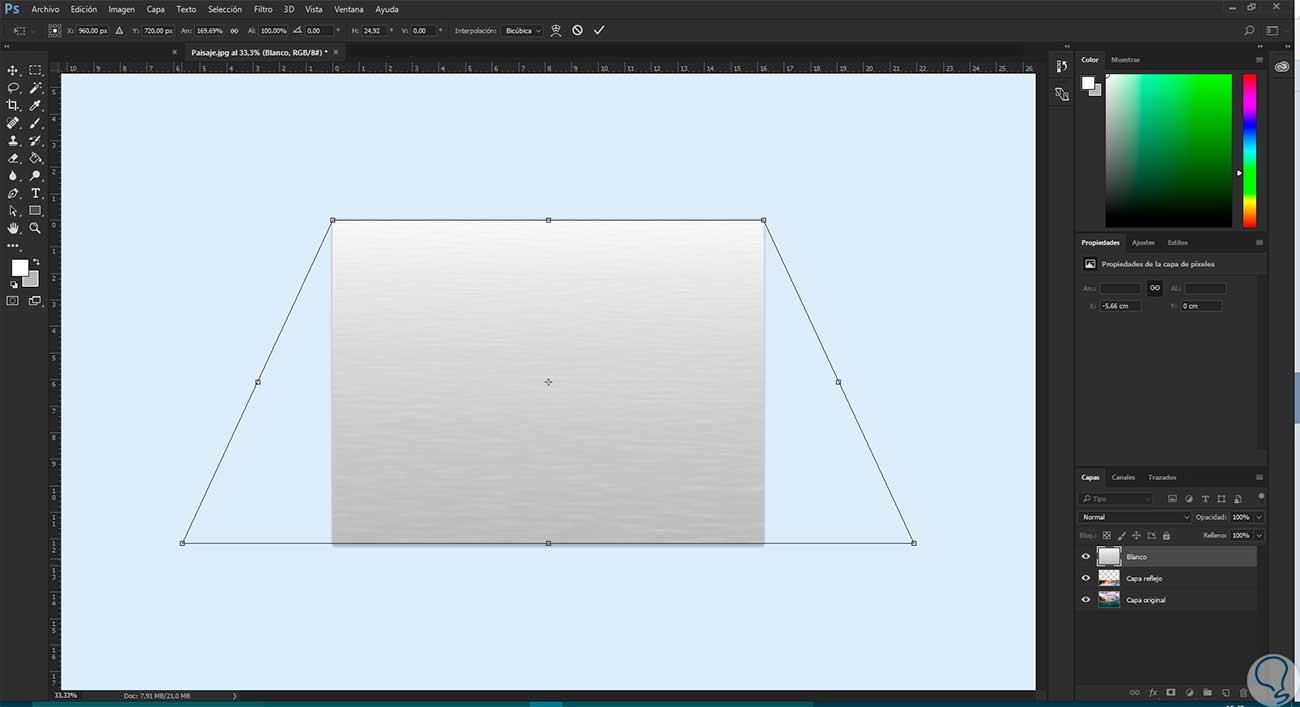Open the Color panel options menu
This screenshot has width=1300, height=707.
pos(1259,60)
